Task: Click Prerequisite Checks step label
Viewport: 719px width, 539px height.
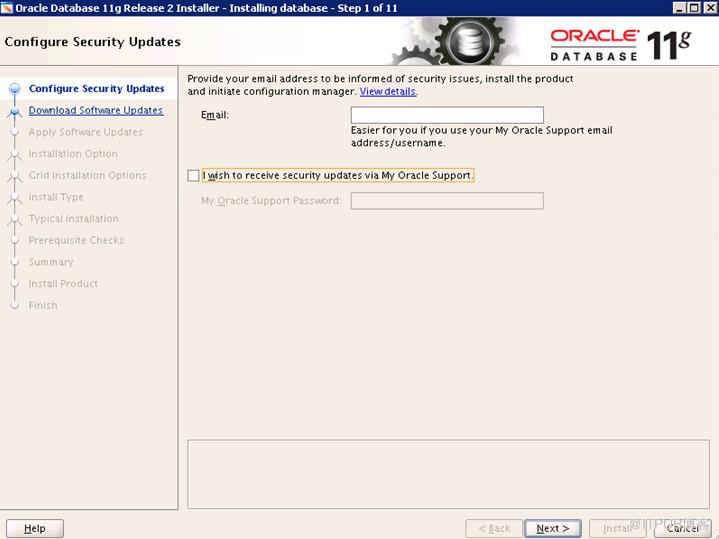Action: click(76, 240)
